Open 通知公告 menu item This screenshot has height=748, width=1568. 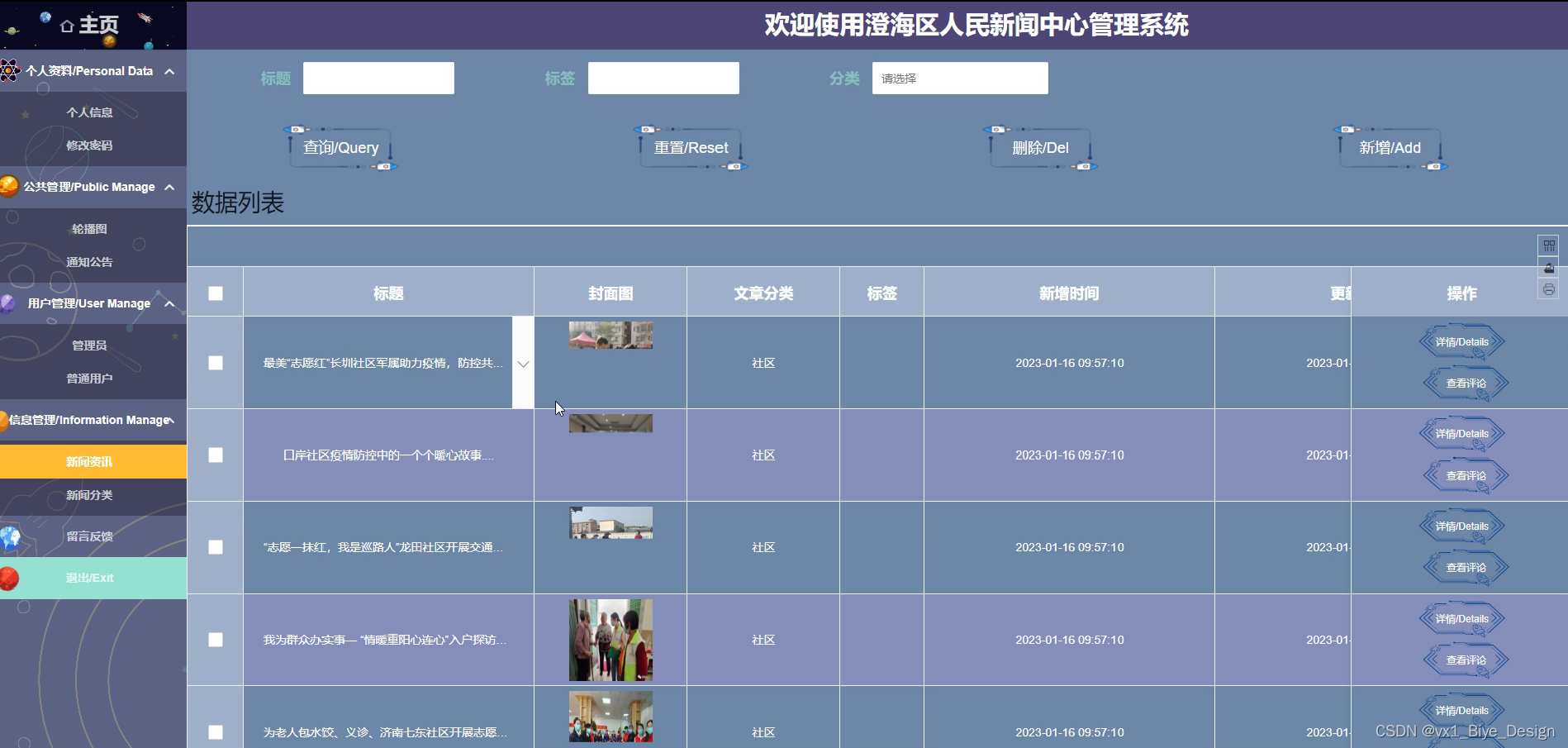(90, 262)
